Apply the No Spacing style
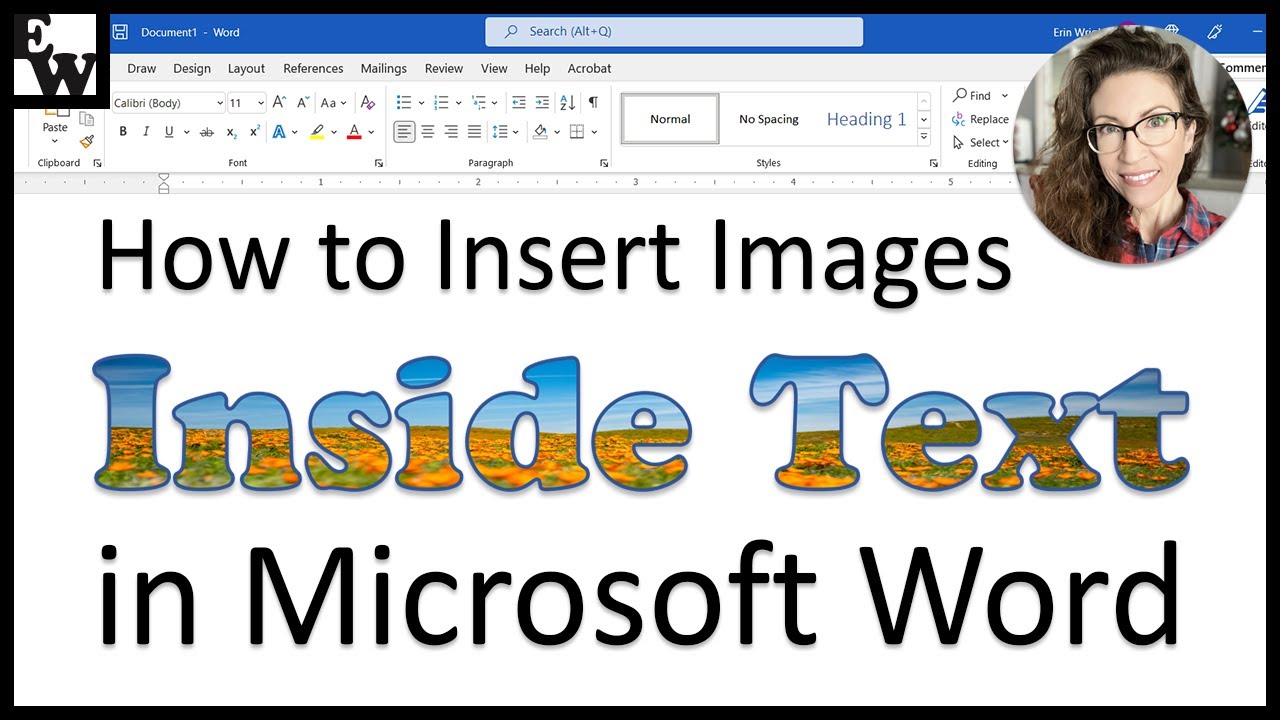 pyautogui.click(x=769, y=119)
